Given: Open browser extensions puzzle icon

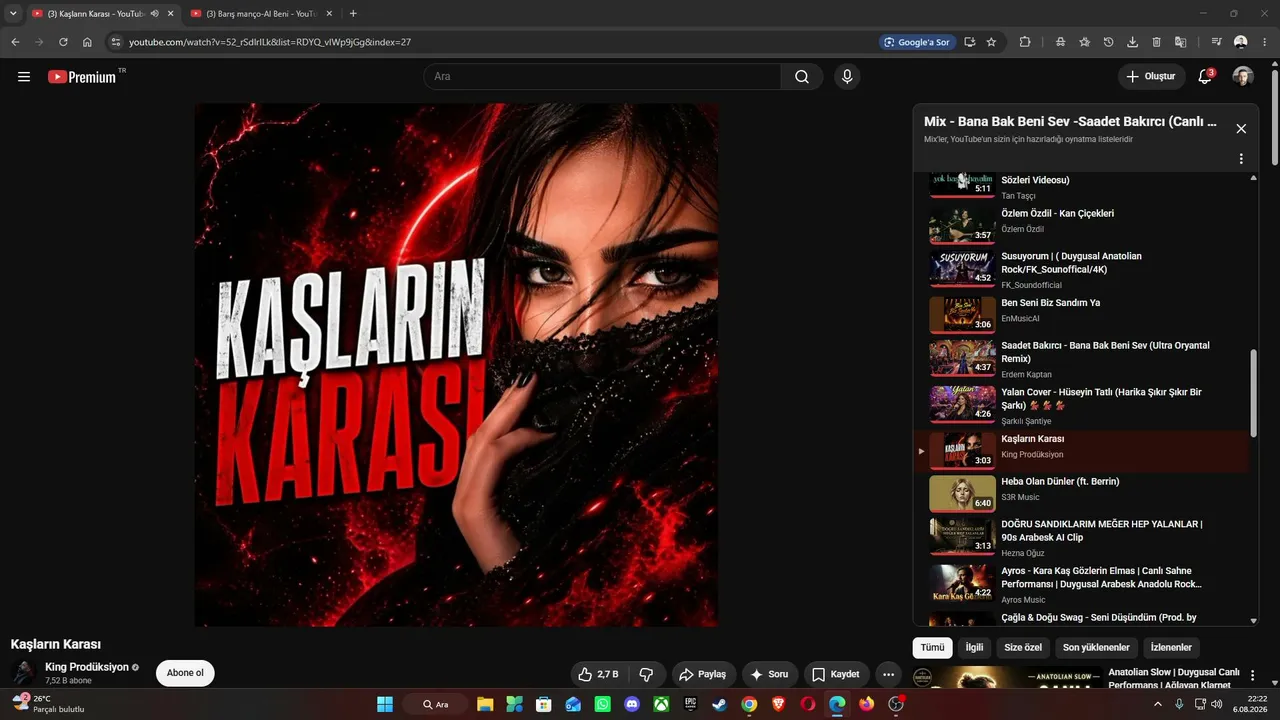Looking at the screenshot, I should [x=1025, y=42].
